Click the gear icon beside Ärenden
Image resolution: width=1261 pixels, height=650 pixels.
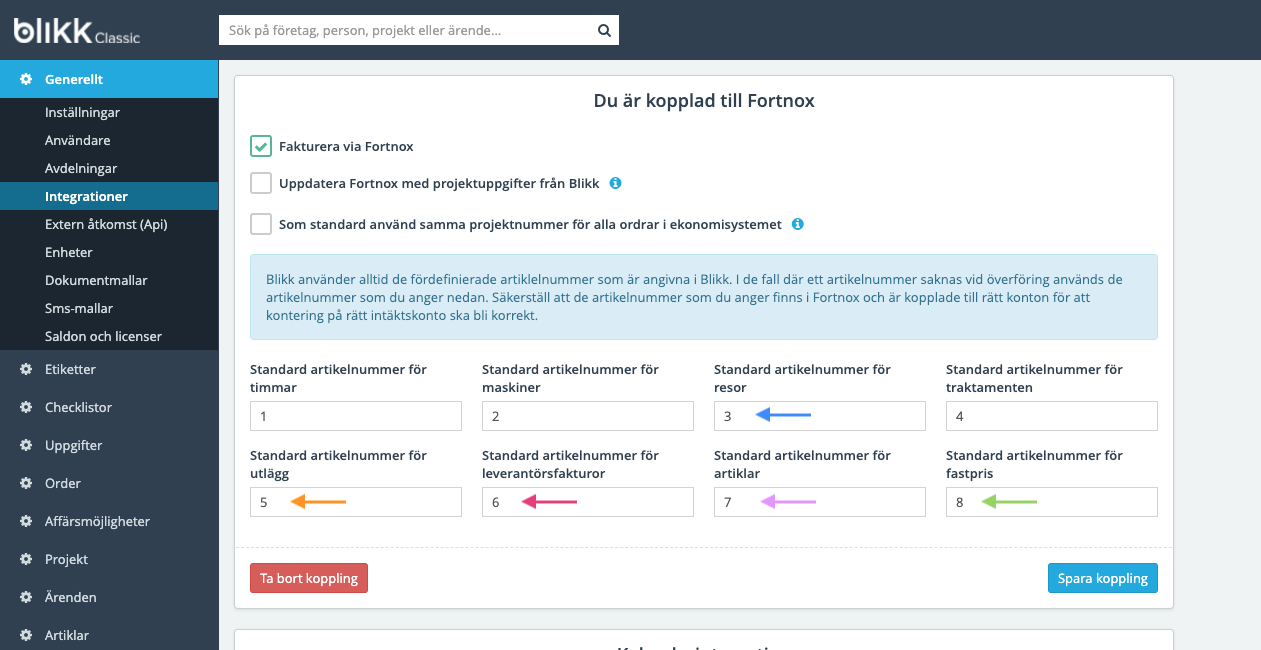coord(26,597)
